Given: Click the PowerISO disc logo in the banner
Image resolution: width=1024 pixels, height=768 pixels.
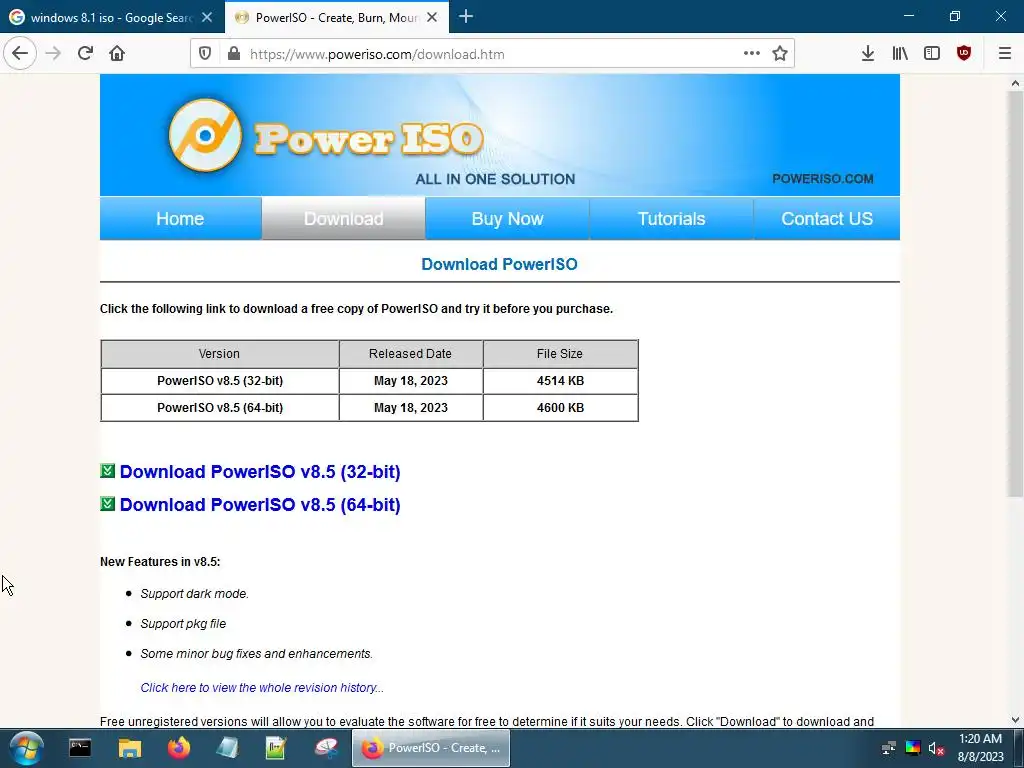Looking at the screenshot, I should click(205, 135).
